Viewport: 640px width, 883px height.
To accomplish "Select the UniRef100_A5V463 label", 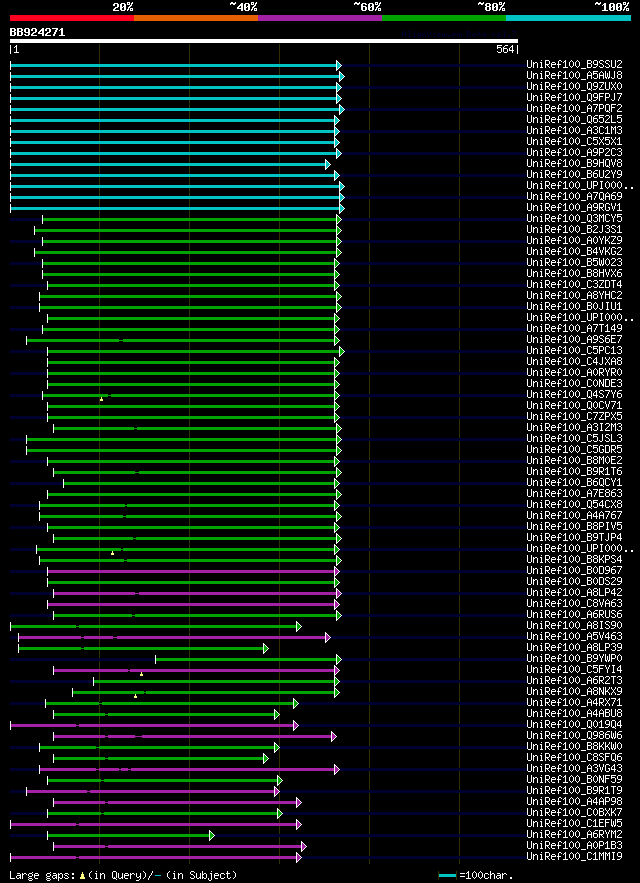I will (x=574, y=637).
